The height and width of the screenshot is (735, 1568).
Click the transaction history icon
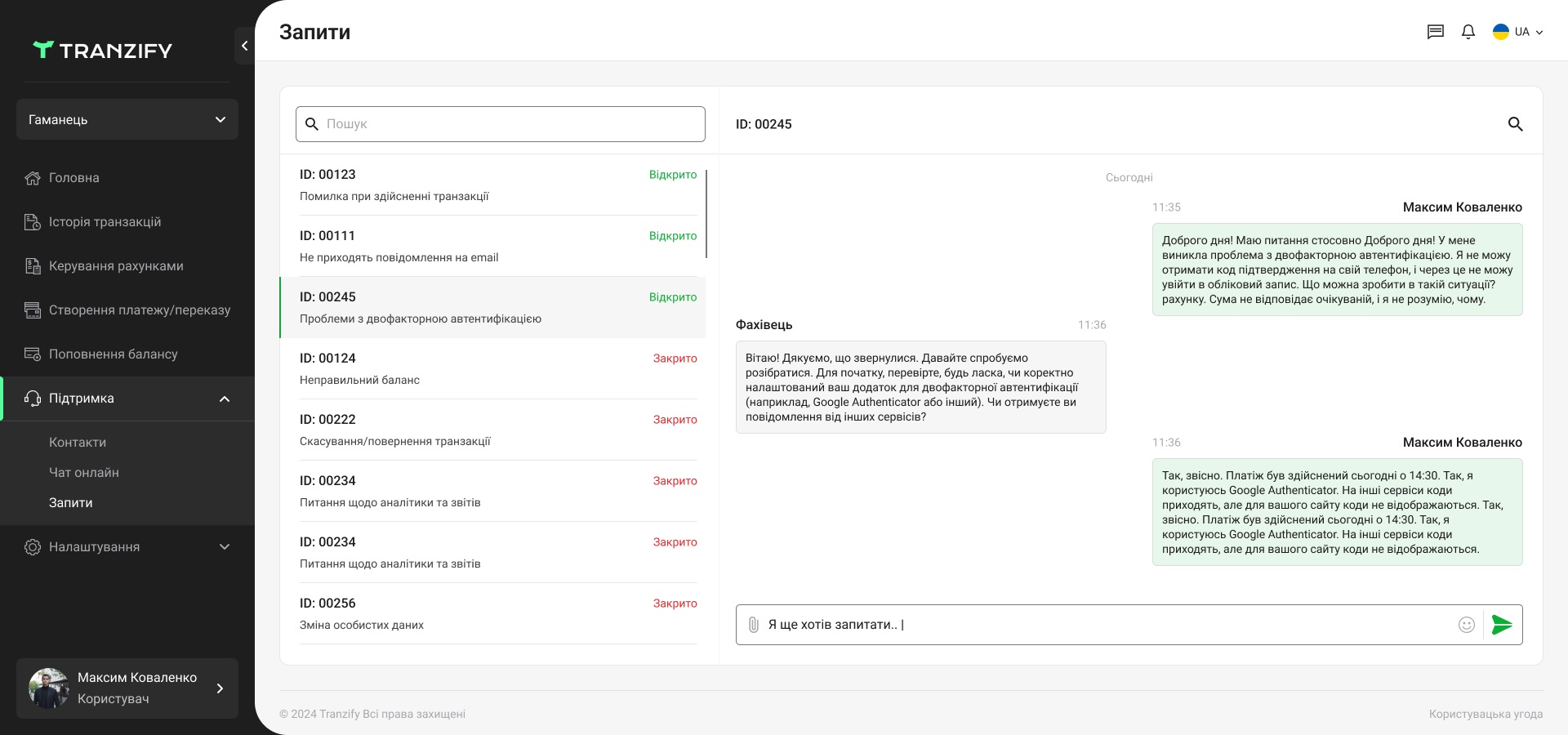[33, 221]
